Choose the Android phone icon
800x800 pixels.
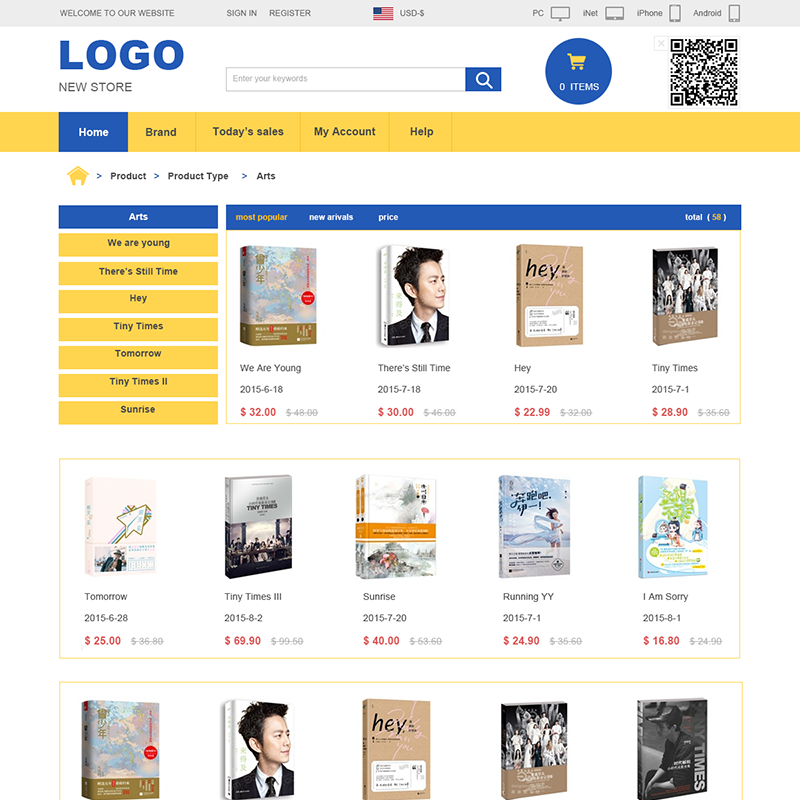pos(734,14)
